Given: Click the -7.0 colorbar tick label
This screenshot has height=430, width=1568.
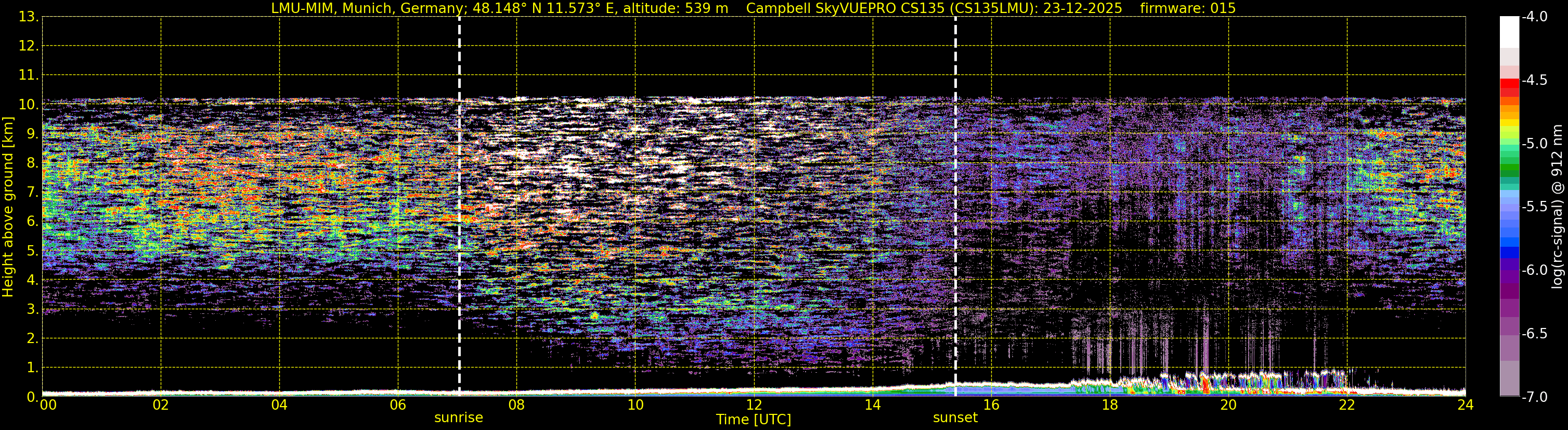Looking at the screenshot, I should (x=1534, y=397).
